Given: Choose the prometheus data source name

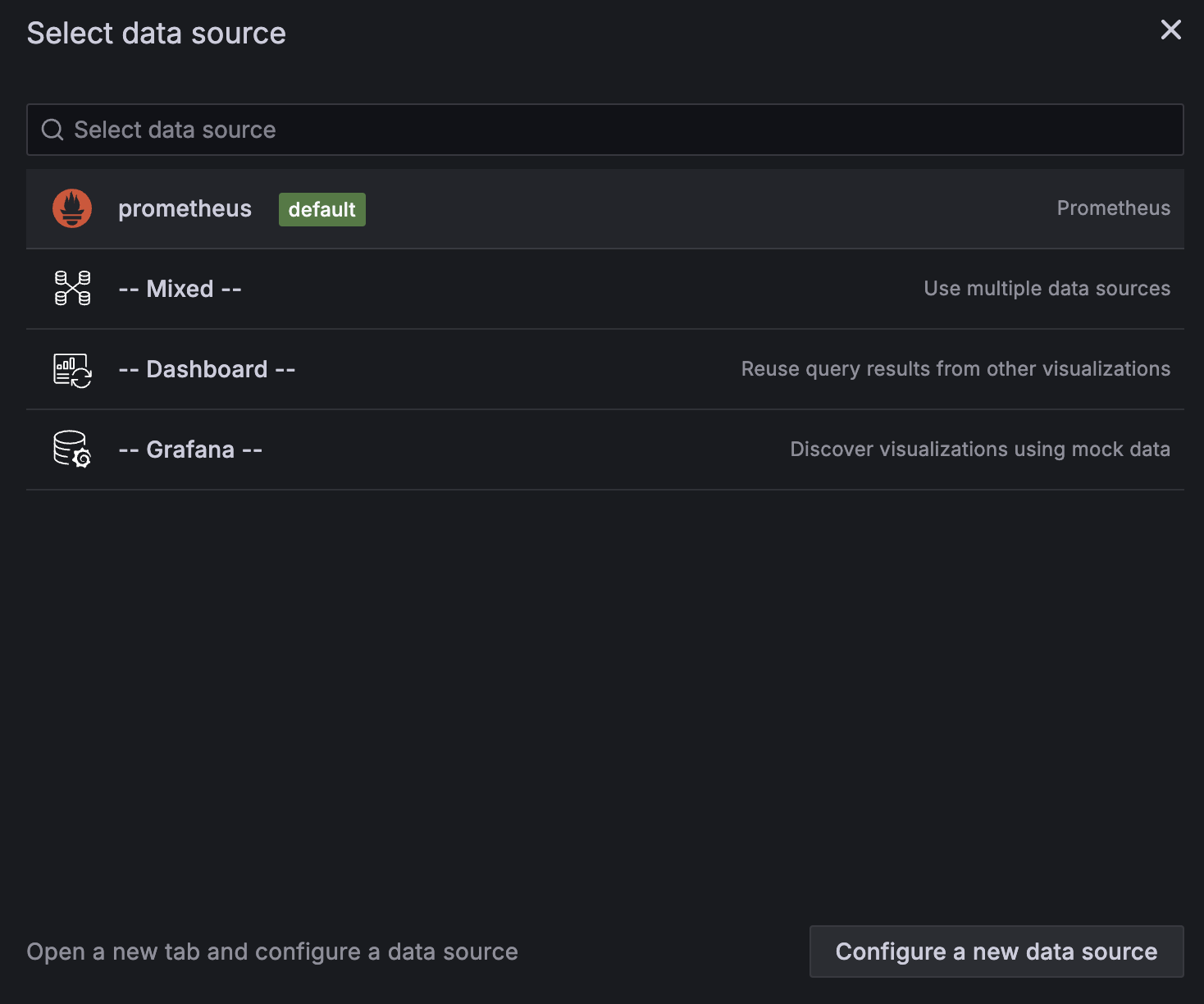Looking at the screenshot, I should tap(185, 208).
